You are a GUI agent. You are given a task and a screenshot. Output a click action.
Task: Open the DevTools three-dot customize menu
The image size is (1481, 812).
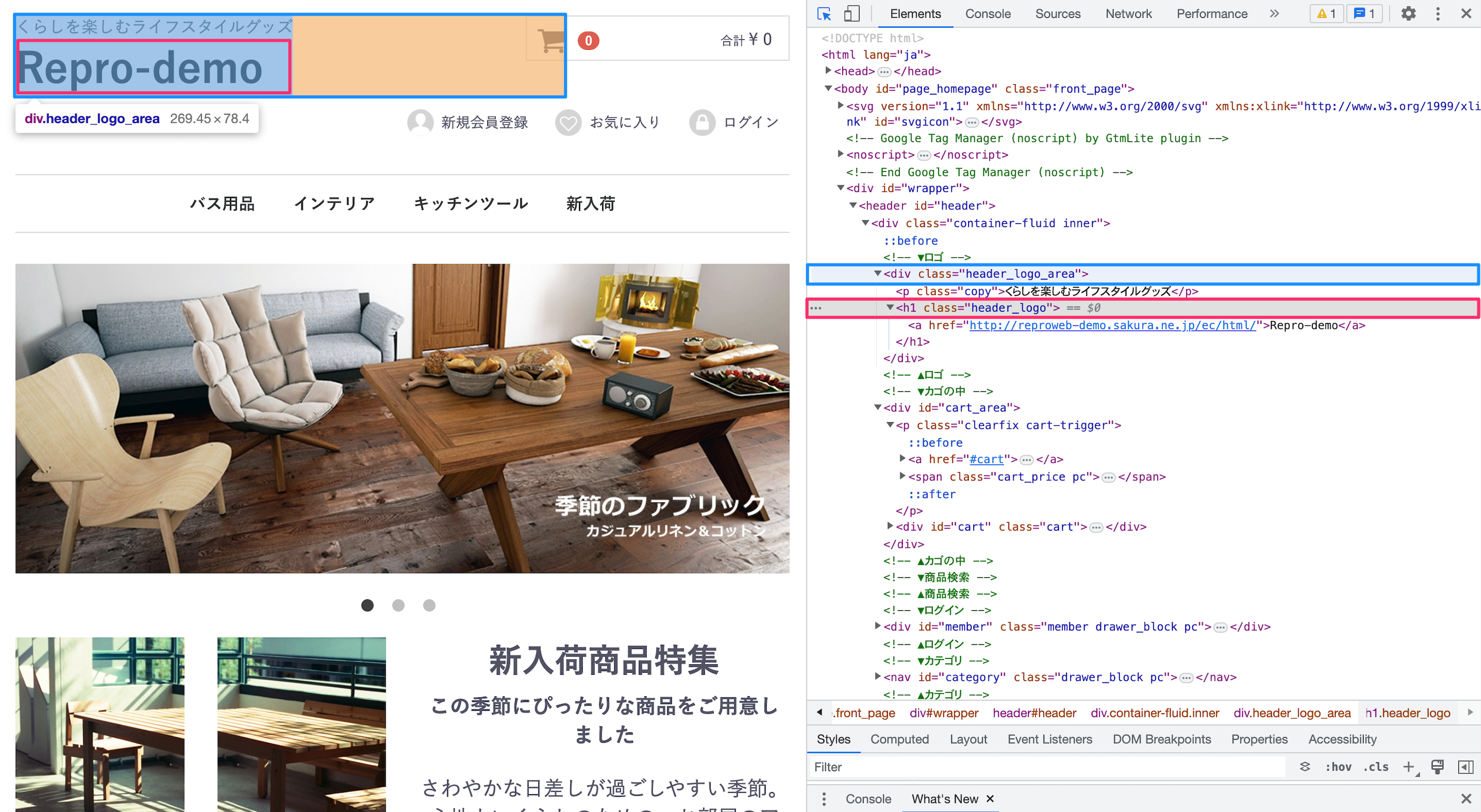[x=1438, y=14]
